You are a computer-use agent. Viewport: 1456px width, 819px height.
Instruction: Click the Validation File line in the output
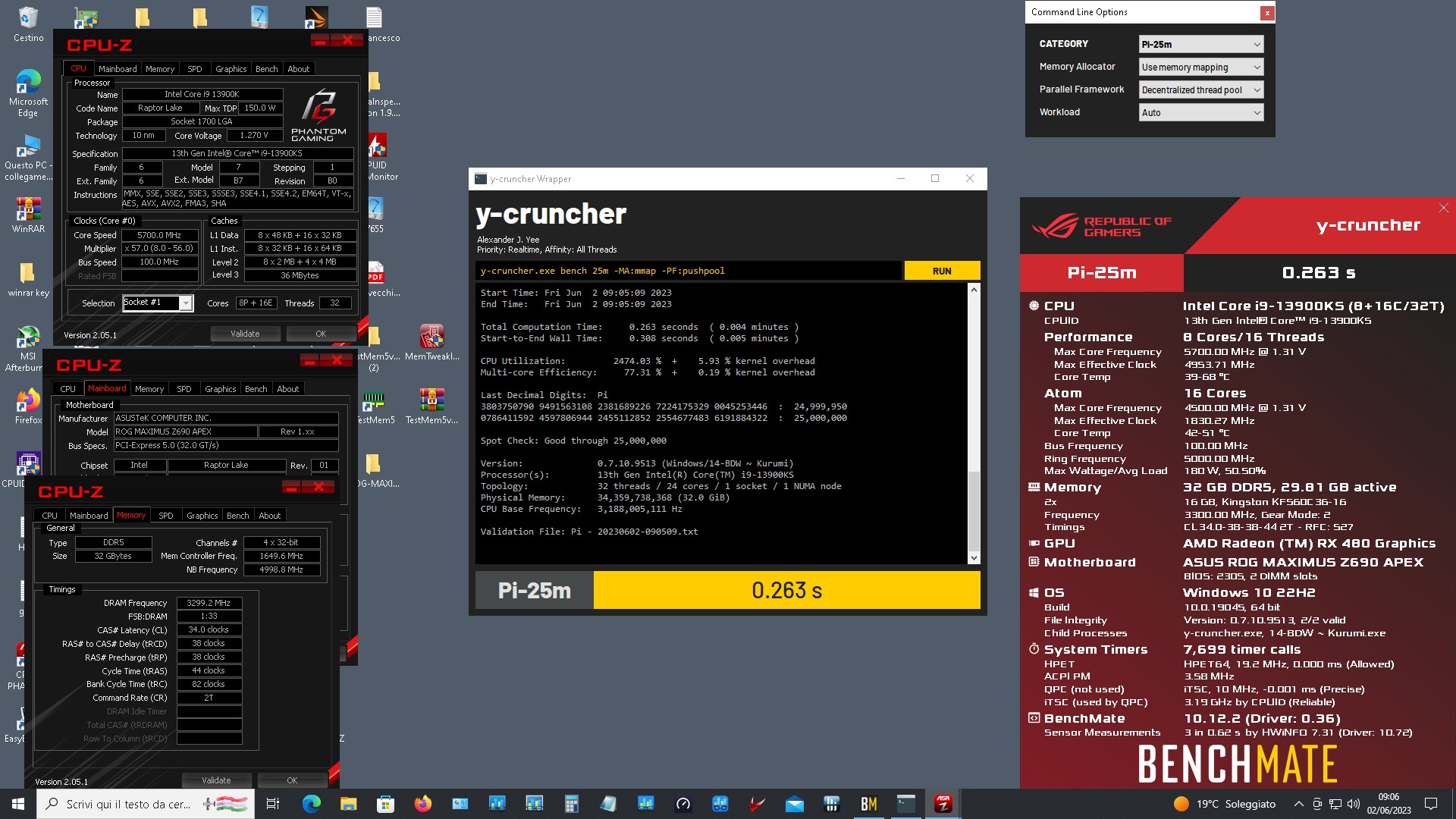tap(589, 532)
